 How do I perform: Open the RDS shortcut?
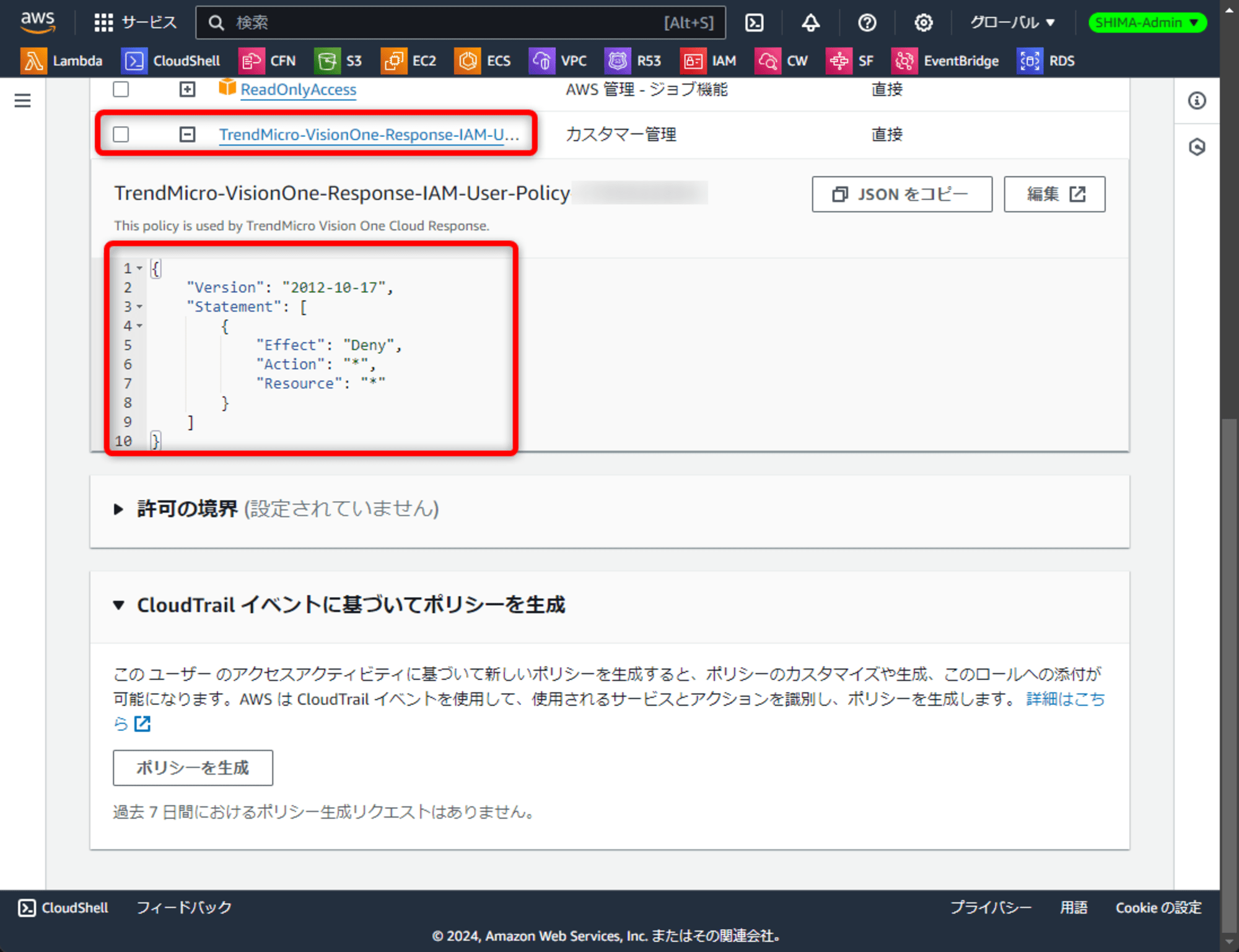coord(1046,61)
